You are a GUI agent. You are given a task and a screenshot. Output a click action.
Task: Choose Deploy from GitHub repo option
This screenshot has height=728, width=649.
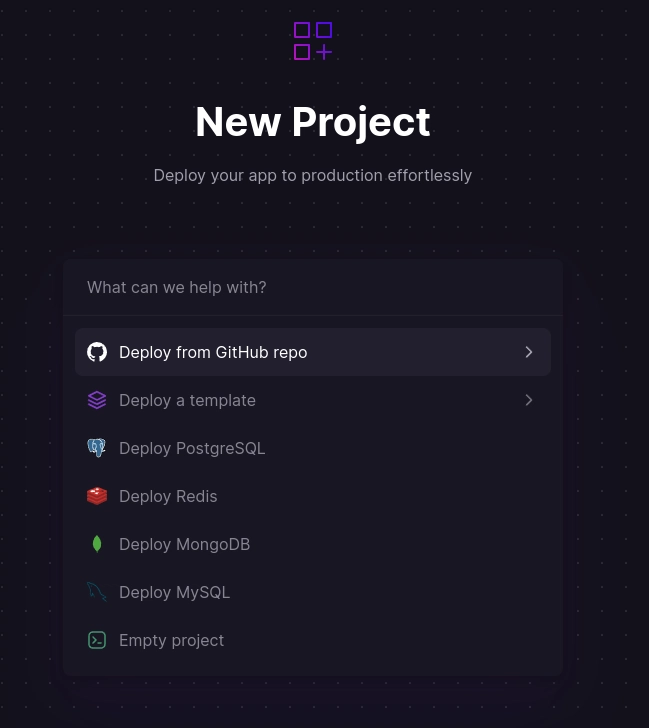click(x=313, y=352)
